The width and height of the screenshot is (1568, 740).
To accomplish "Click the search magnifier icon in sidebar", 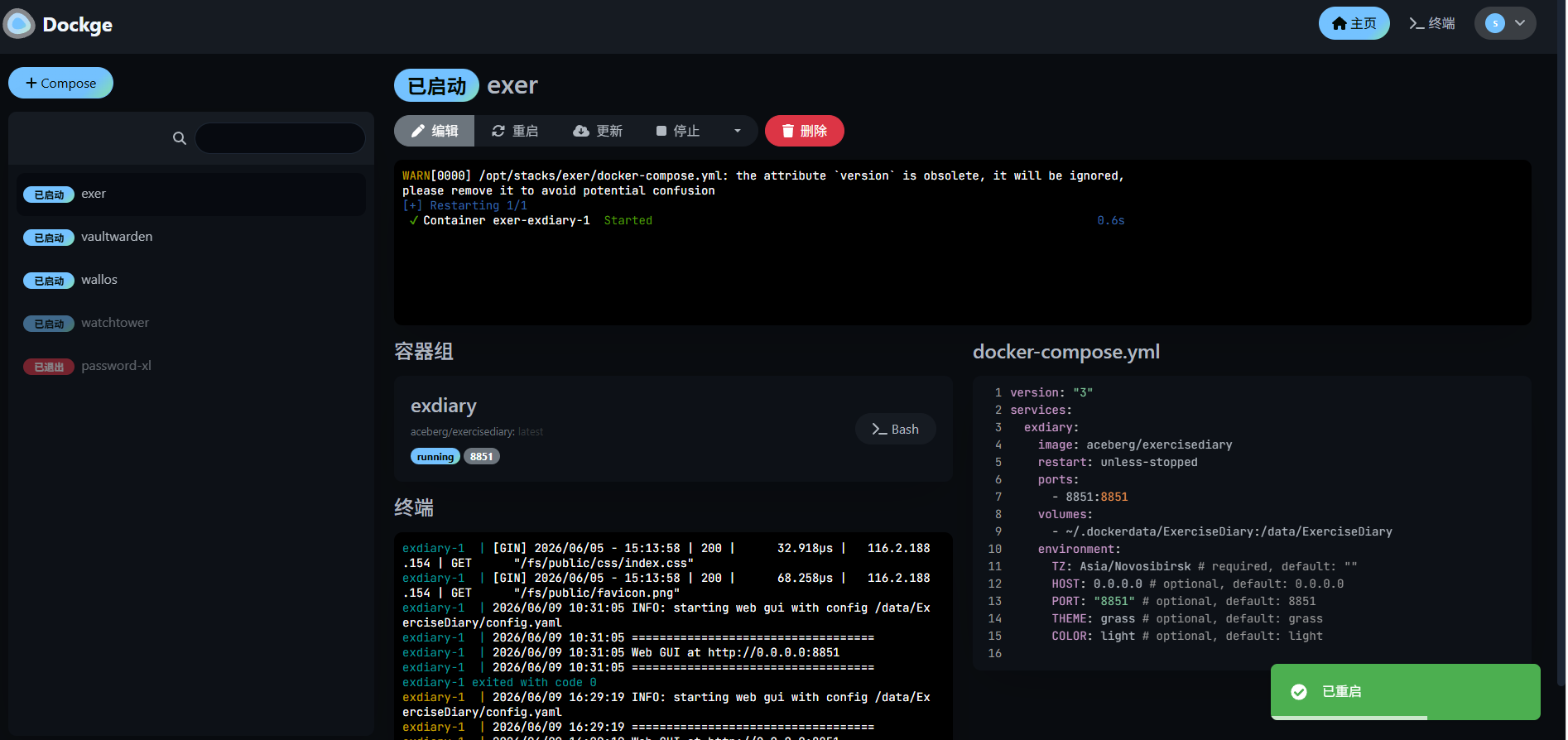I will point(179,138).
